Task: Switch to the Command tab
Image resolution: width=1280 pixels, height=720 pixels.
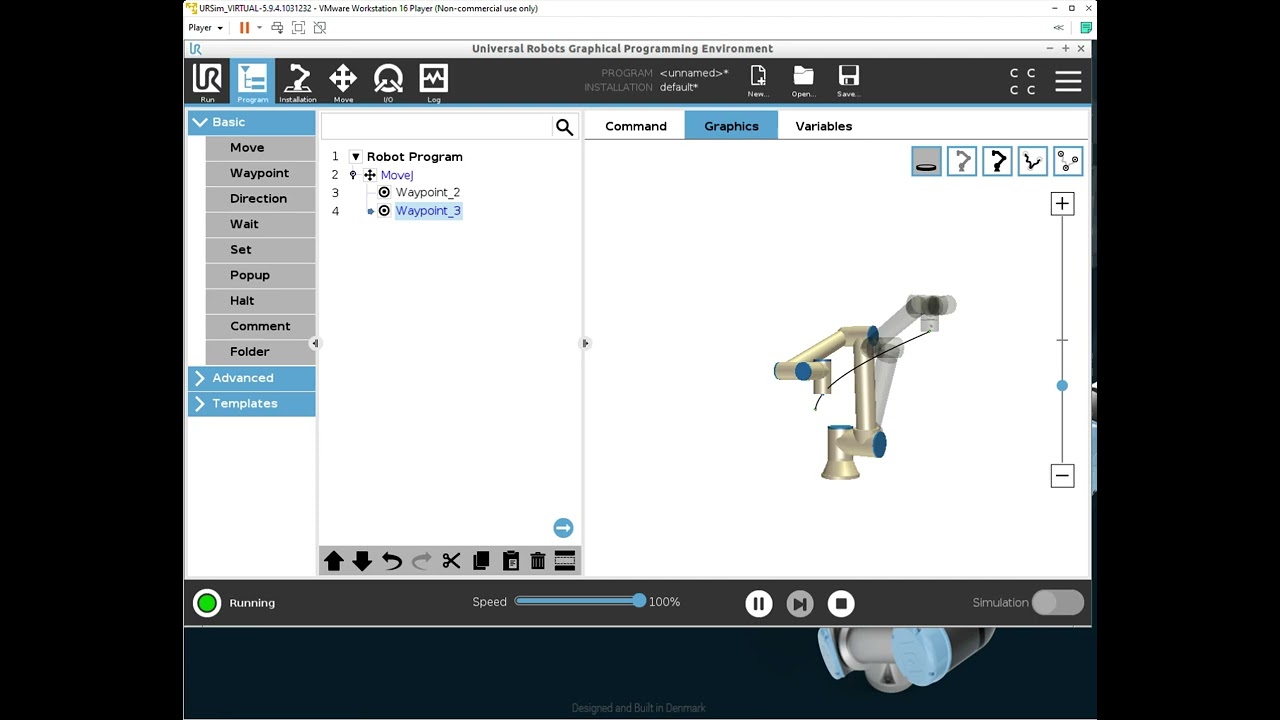Action: pos(636,126)
